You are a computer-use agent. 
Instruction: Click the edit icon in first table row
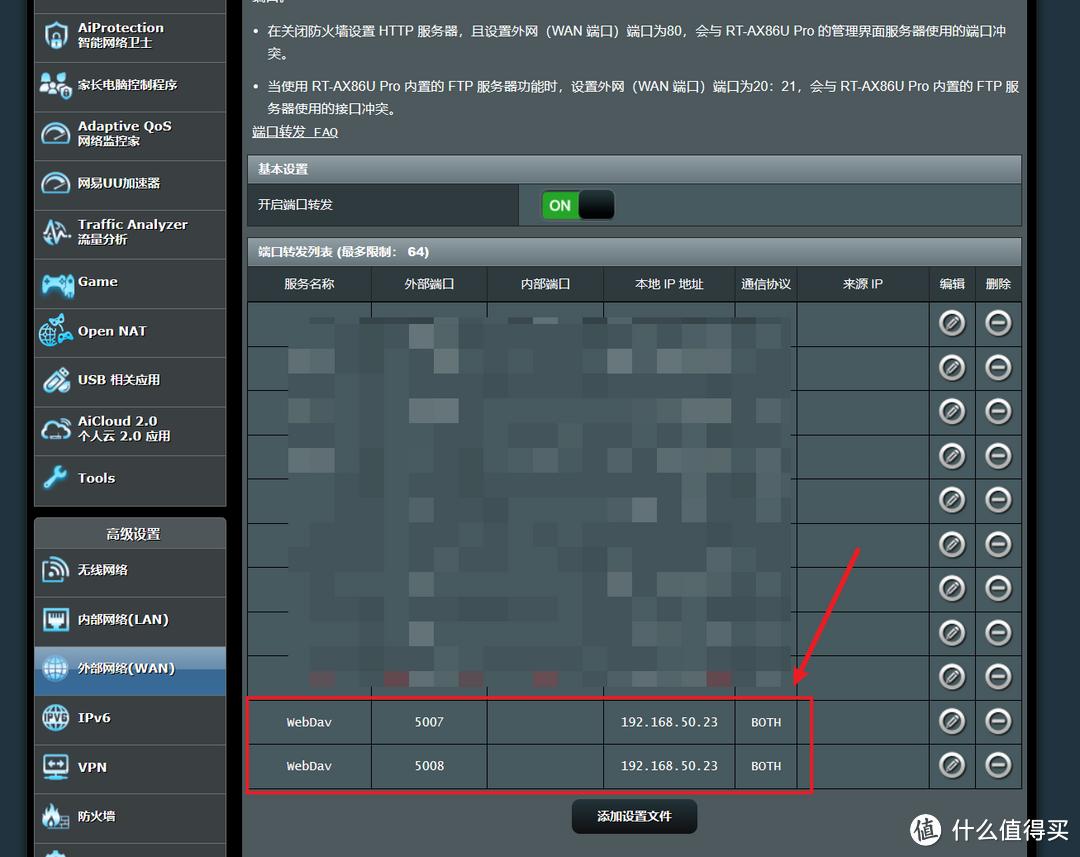point(951,323)
